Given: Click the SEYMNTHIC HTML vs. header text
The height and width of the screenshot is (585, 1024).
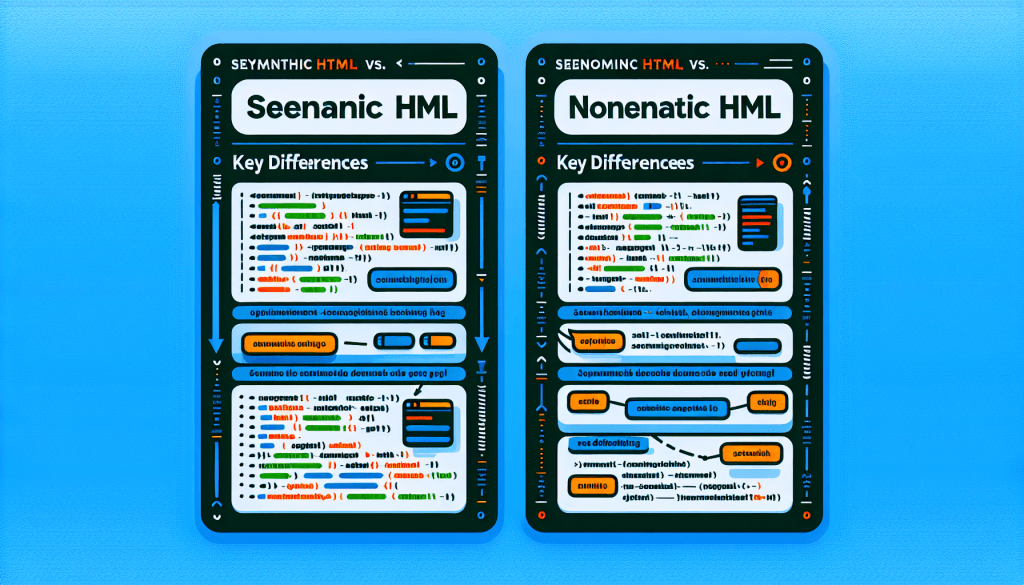Looking at the screenshot, I should tap(308, 64).
